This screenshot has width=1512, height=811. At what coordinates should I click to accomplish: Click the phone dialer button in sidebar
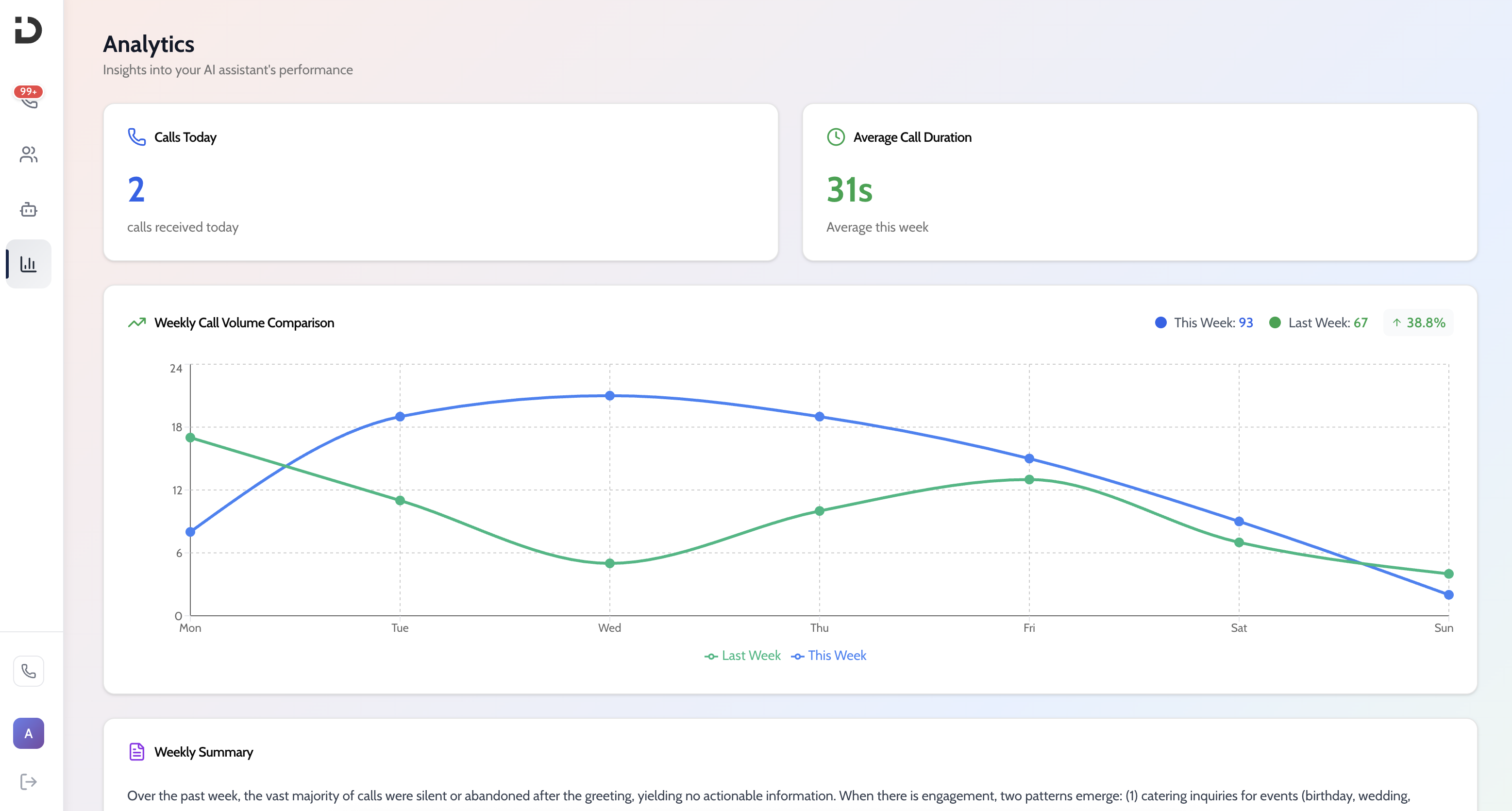28,671
